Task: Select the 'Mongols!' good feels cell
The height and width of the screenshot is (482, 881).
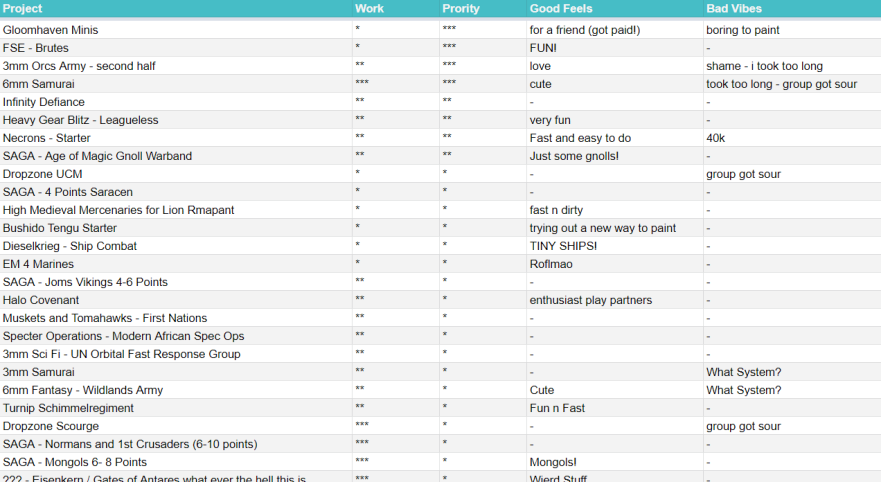Action: click(553, 462)
